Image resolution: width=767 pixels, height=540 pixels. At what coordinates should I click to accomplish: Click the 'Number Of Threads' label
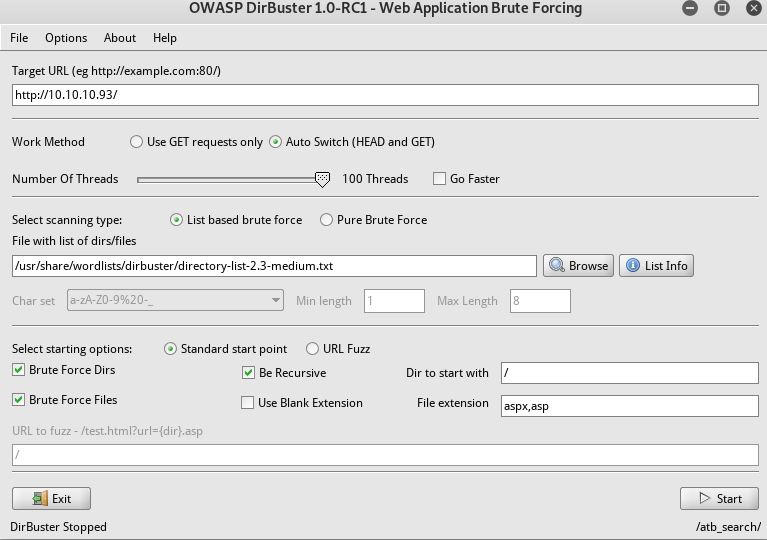[65, 179]
